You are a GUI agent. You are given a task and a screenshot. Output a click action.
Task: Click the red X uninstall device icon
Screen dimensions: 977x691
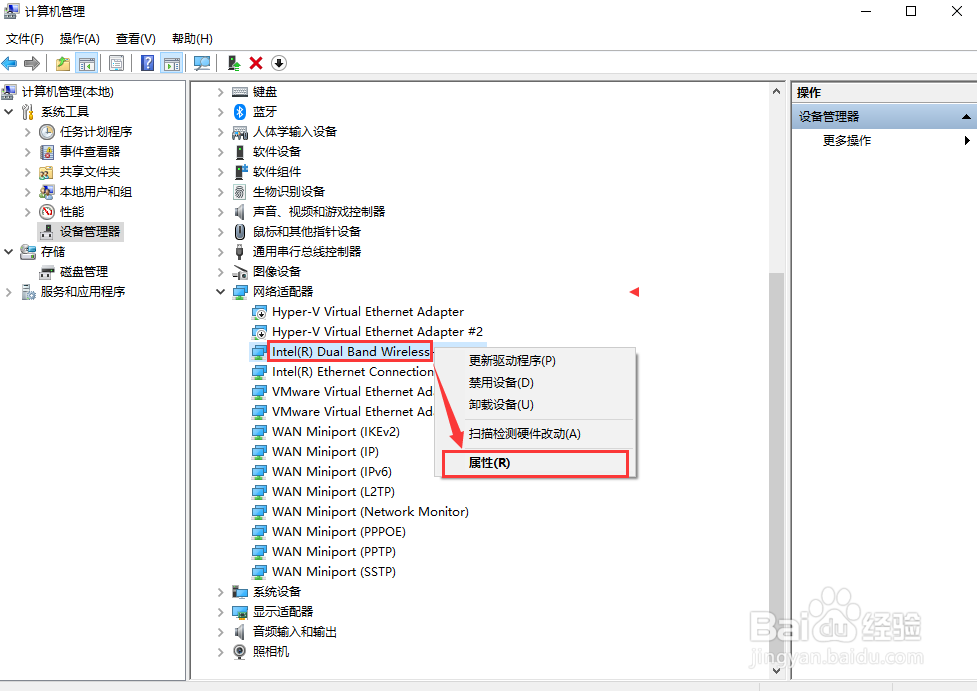tap(256, 63)
